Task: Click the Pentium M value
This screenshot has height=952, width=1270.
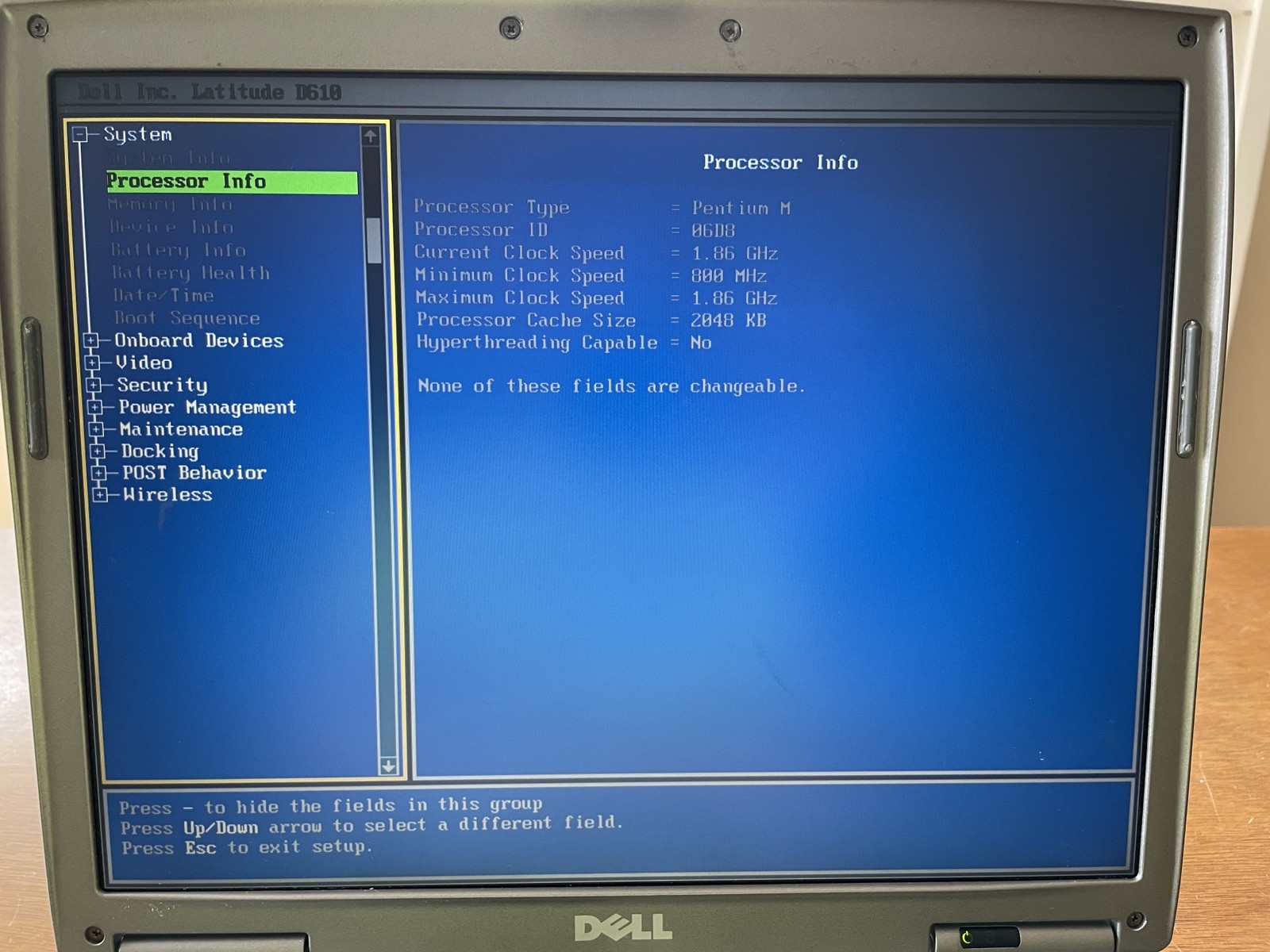Action: point(741,208)
